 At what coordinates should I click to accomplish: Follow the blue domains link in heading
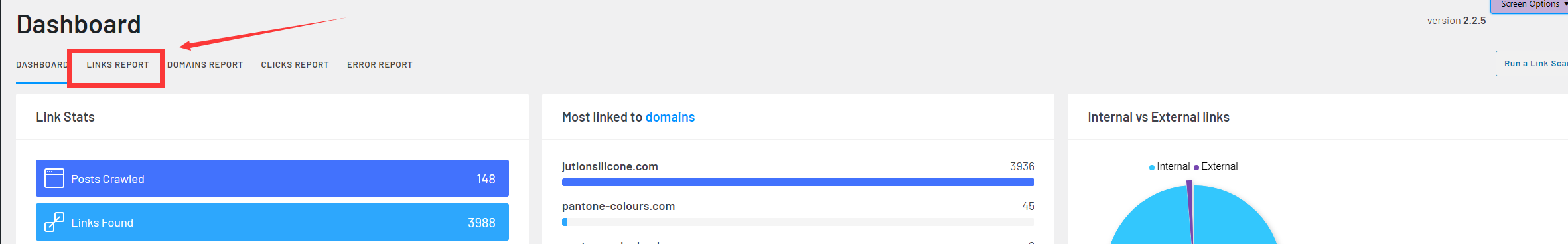click(x=670, y=117)
